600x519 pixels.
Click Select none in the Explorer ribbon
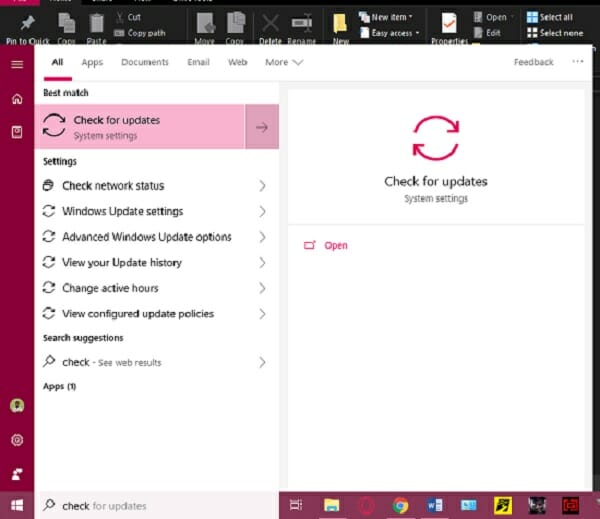pos(555,33)
